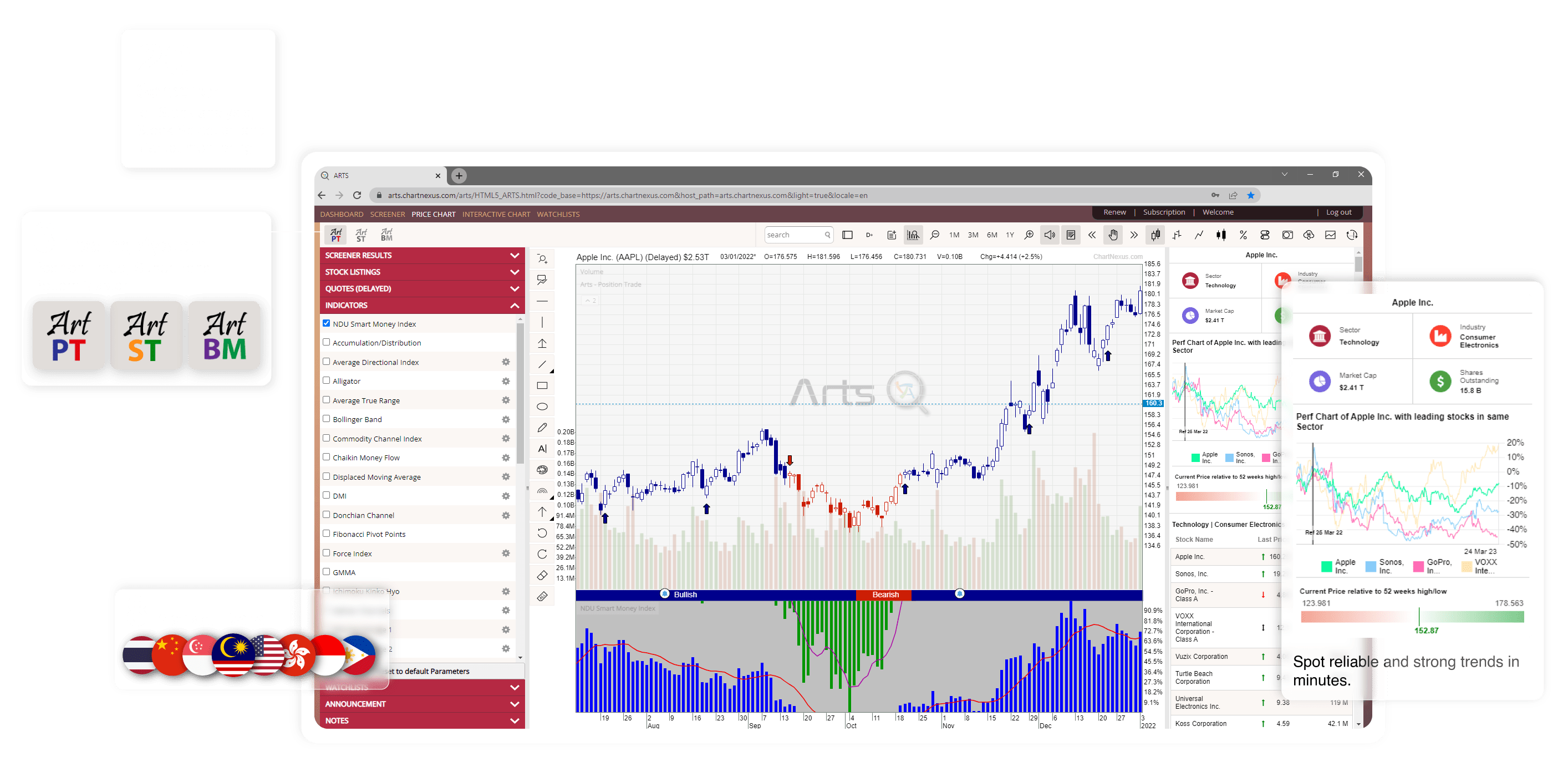Check the Alligator indicator
The height and width of the screenshot is (772, 1568).
pos(326,380)
